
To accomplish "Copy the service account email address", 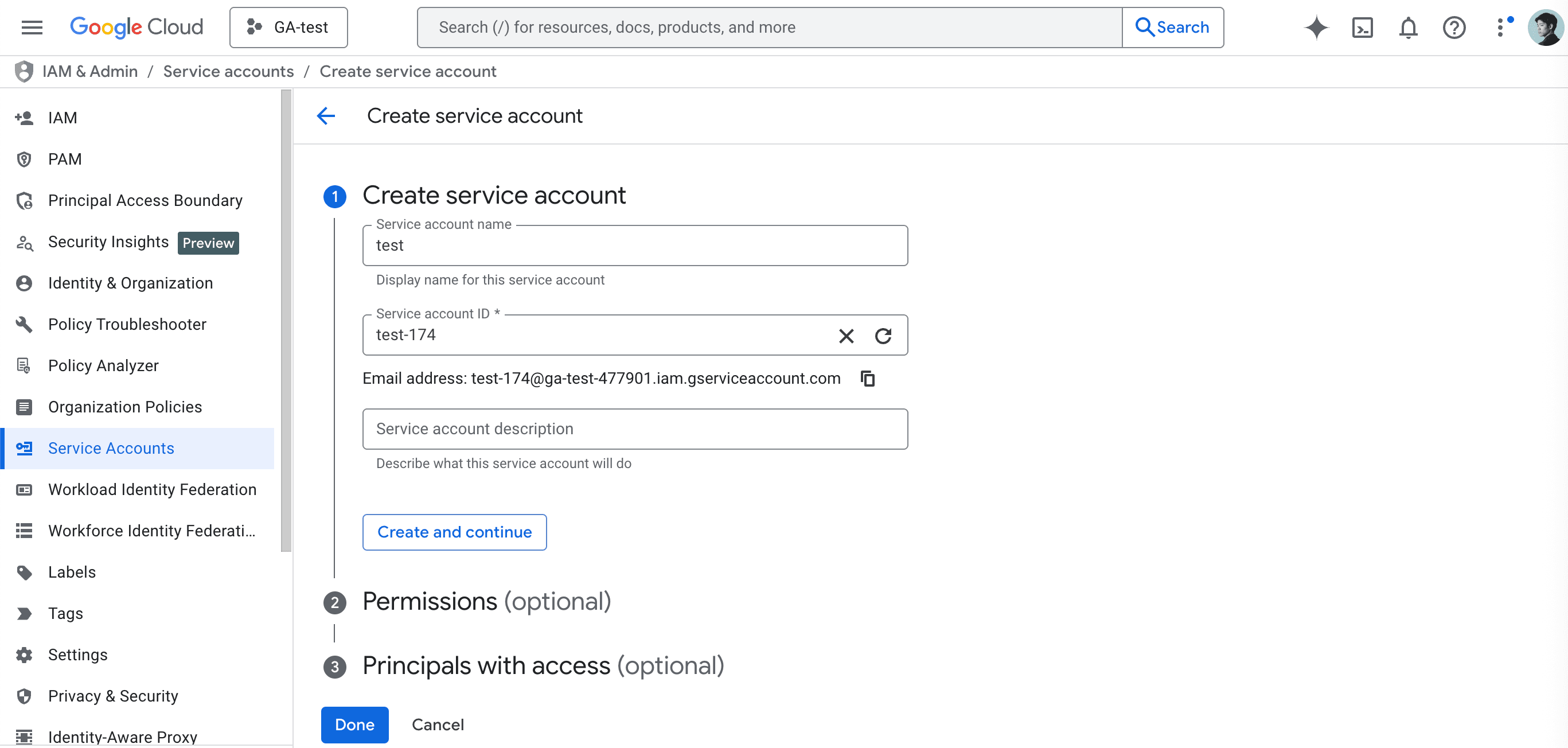I will tap(867, 378).
